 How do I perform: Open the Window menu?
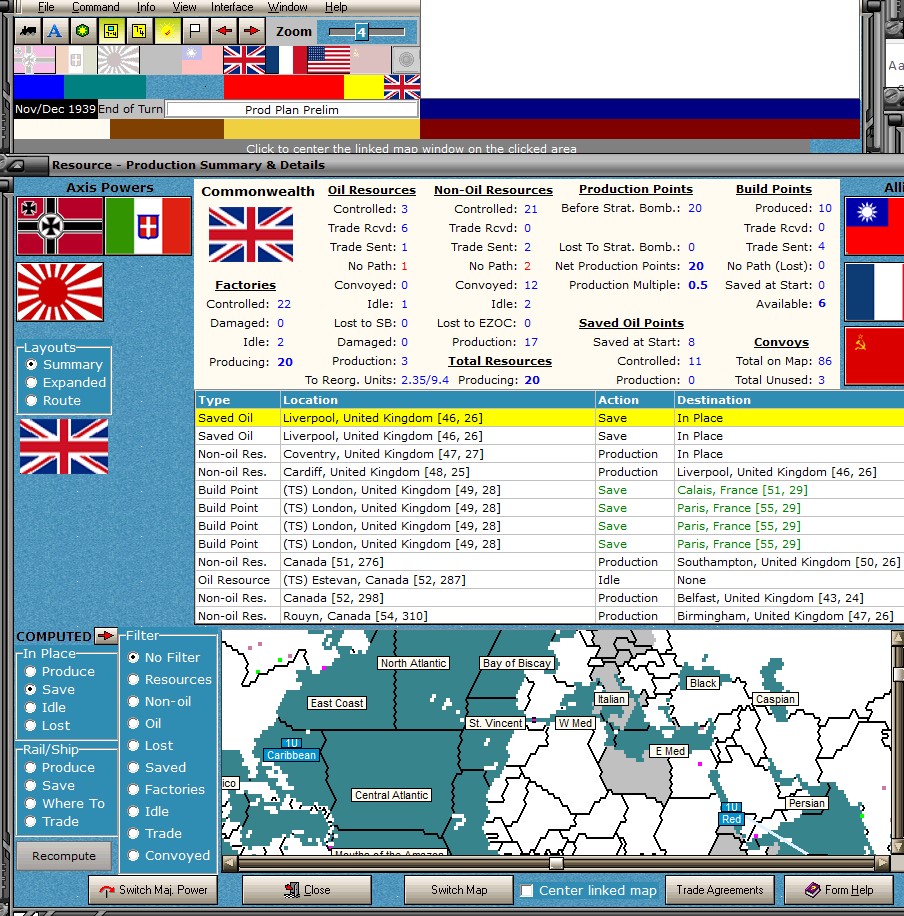point(288,7)
